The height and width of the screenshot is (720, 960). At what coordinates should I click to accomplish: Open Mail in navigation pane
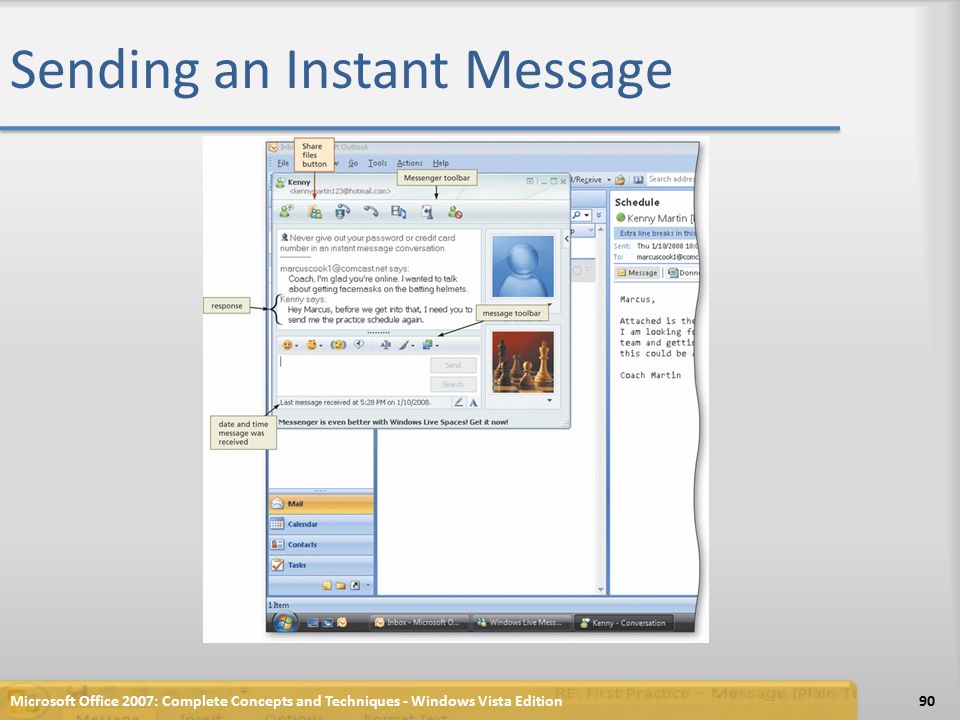click(x=321, y=503)
